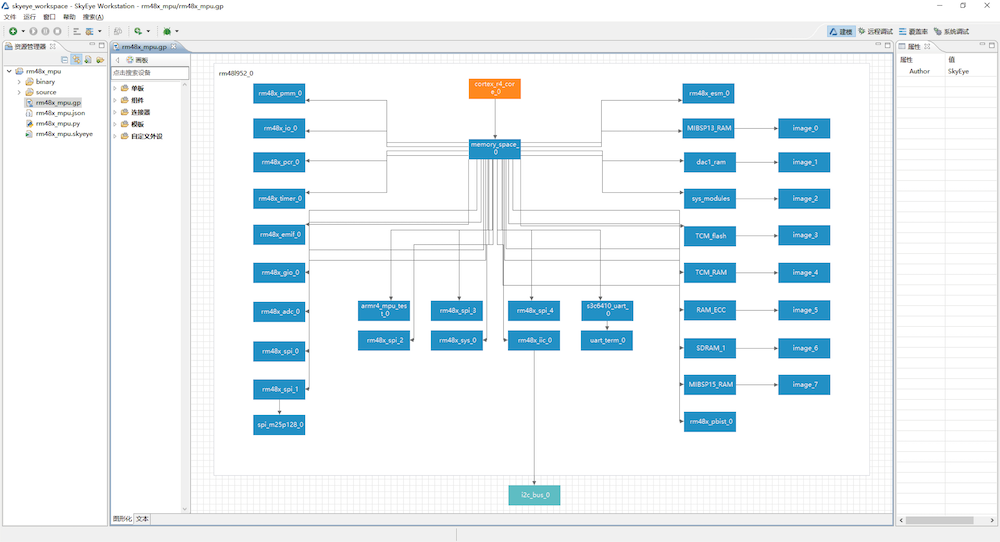Switch to the 覆盖率 perspective
This screenshot has width=1000, height=542.
[914, 31]
